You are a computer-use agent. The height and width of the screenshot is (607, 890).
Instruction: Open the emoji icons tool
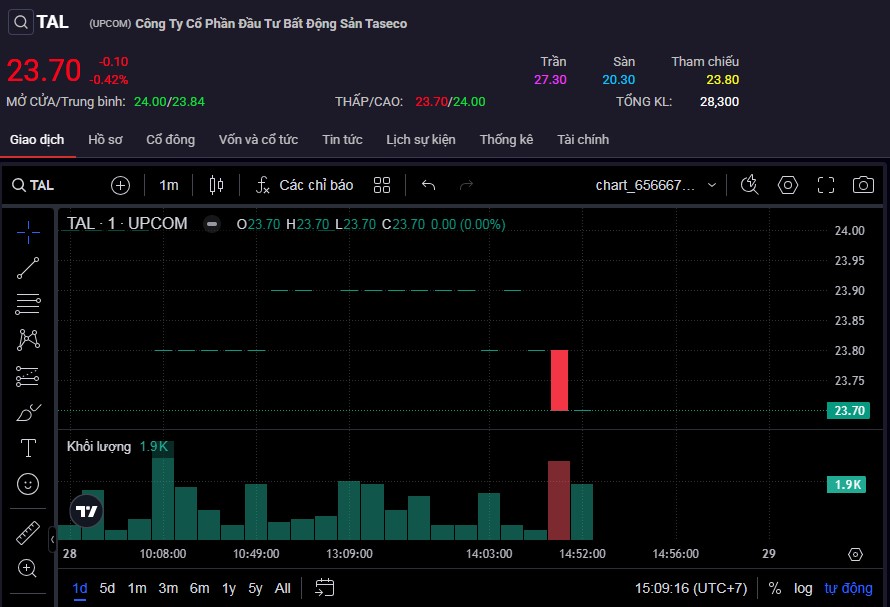click(x=28, y=484)
